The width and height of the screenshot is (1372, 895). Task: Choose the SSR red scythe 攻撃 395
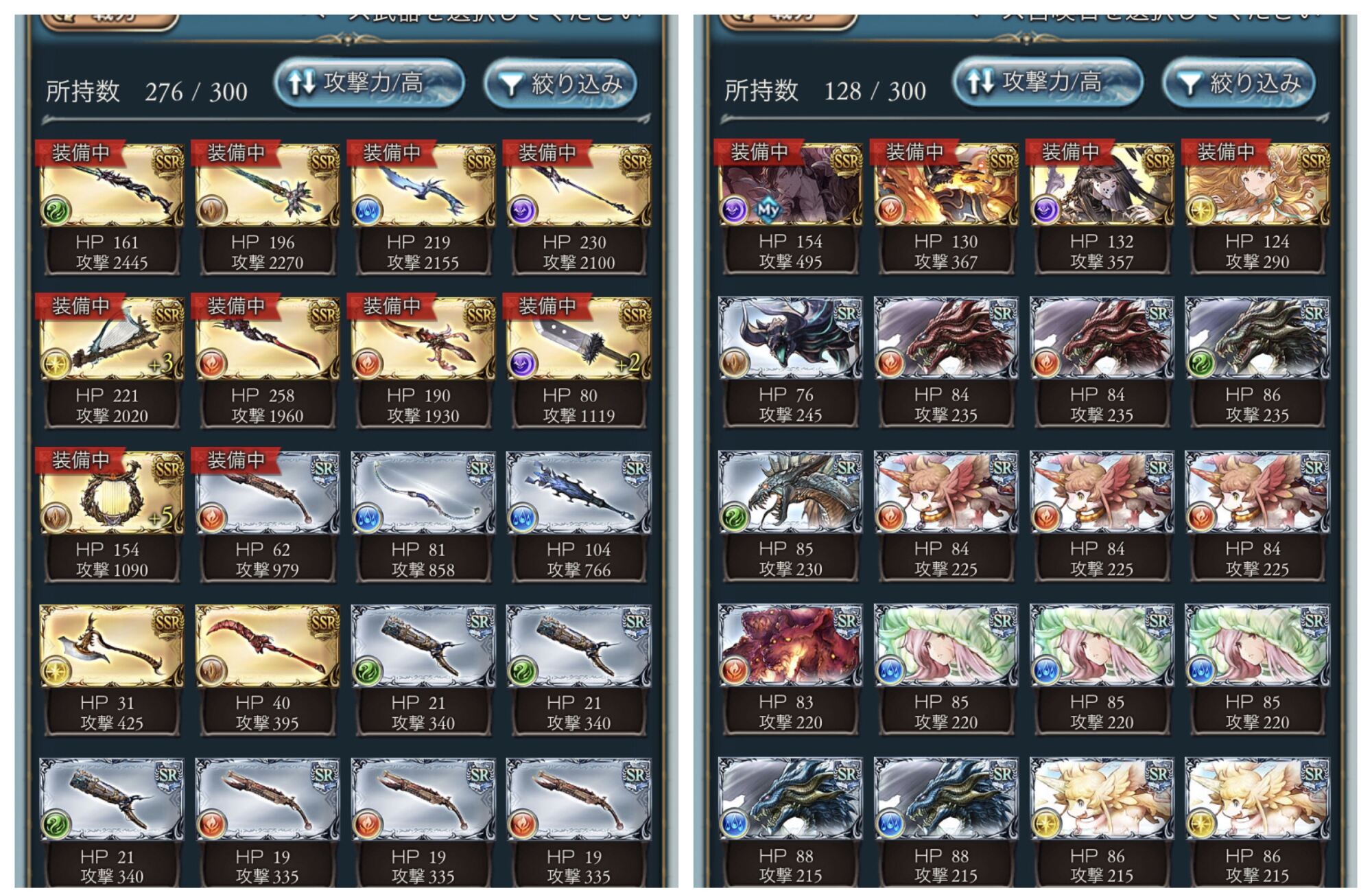[268, 669]
